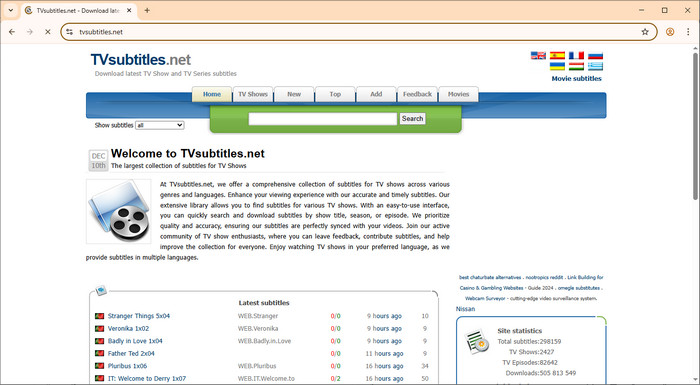
Task: View site information icon in address bar
Action: [69, 32]
